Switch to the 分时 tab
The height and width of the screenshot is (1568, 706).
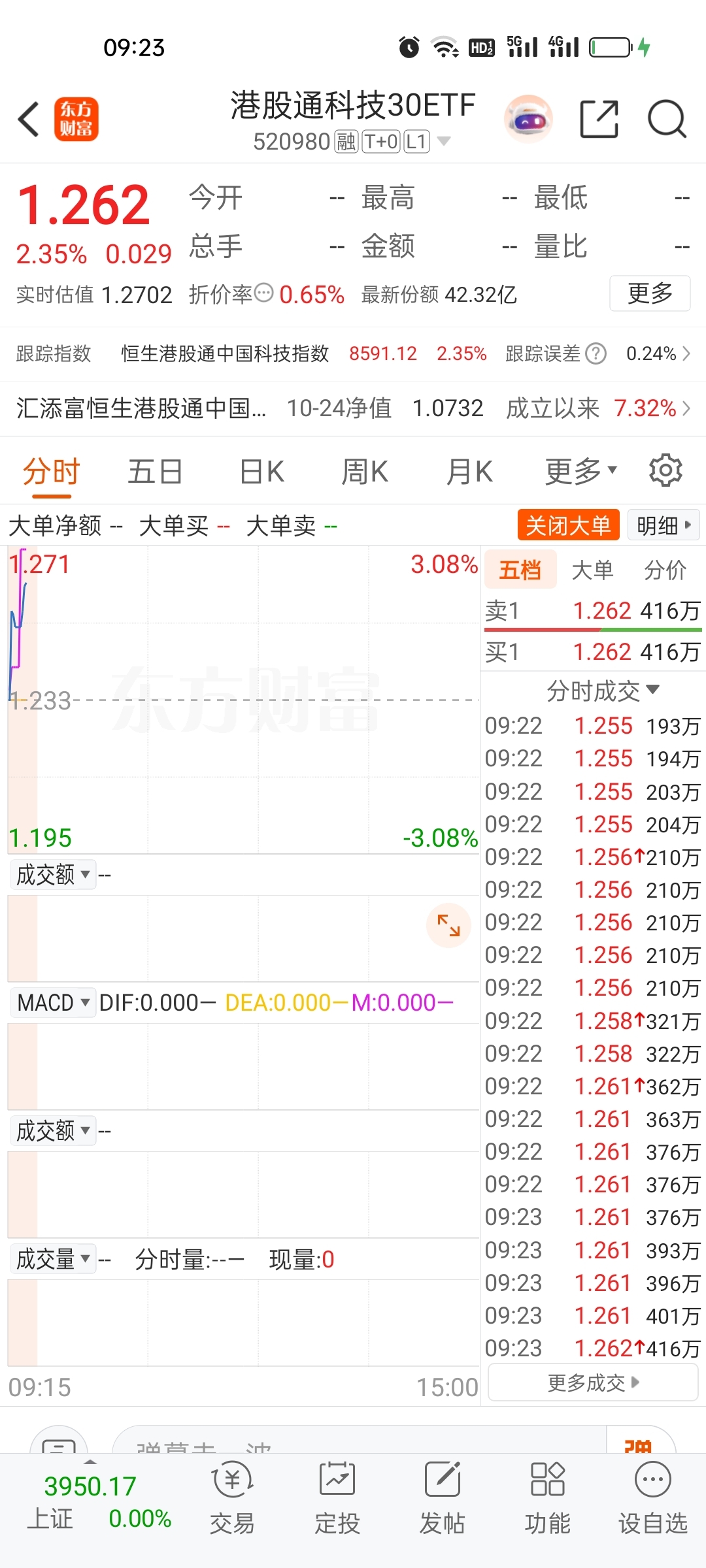(x=51, y=472)
